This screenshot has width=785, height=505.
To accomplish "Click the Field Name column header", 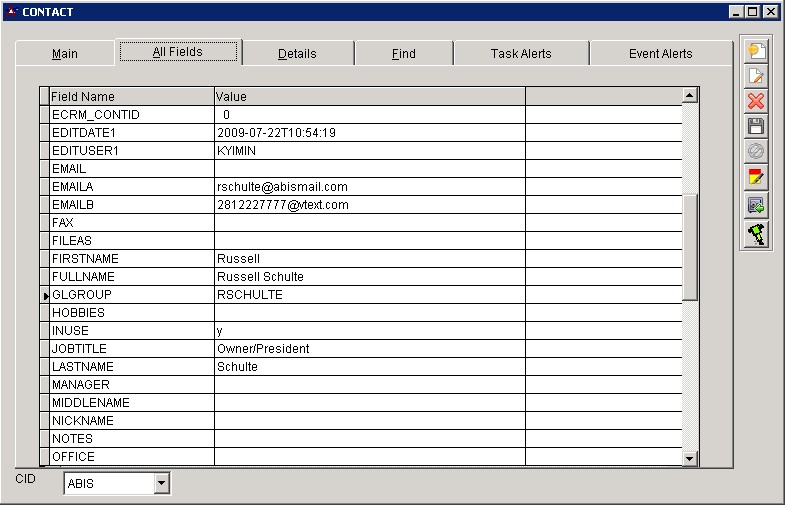I will [130, 97].
